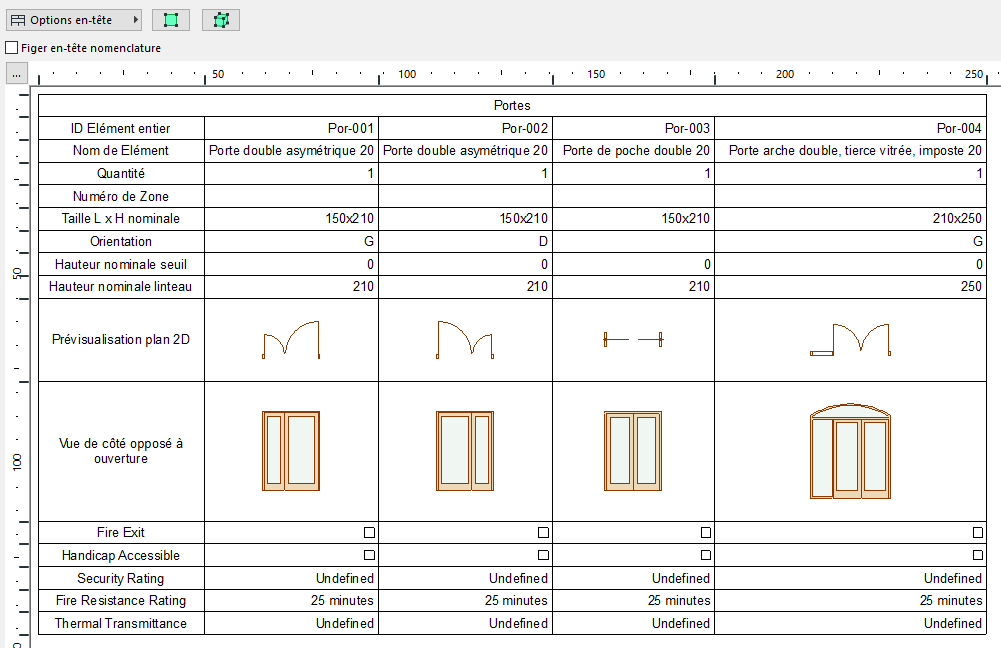Click the Handicap Accessible row header
Image resolution: width=1001 pixels, height=648 pixels.
tap(121, 555)
